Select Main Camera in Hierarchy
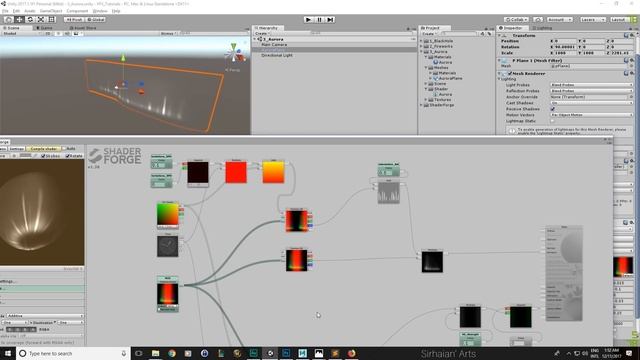This screenshot has width=640, height=360. (274, 44)
